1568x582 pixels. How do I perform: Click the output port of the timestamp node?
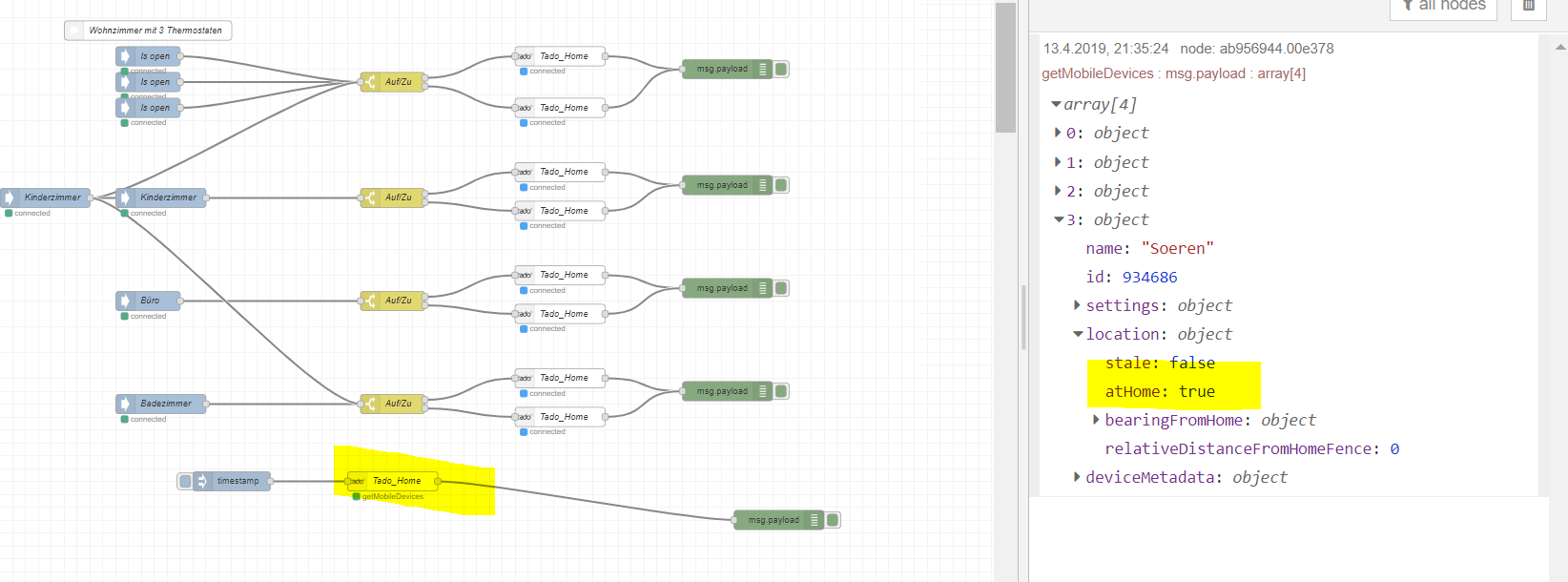[271, 481]
